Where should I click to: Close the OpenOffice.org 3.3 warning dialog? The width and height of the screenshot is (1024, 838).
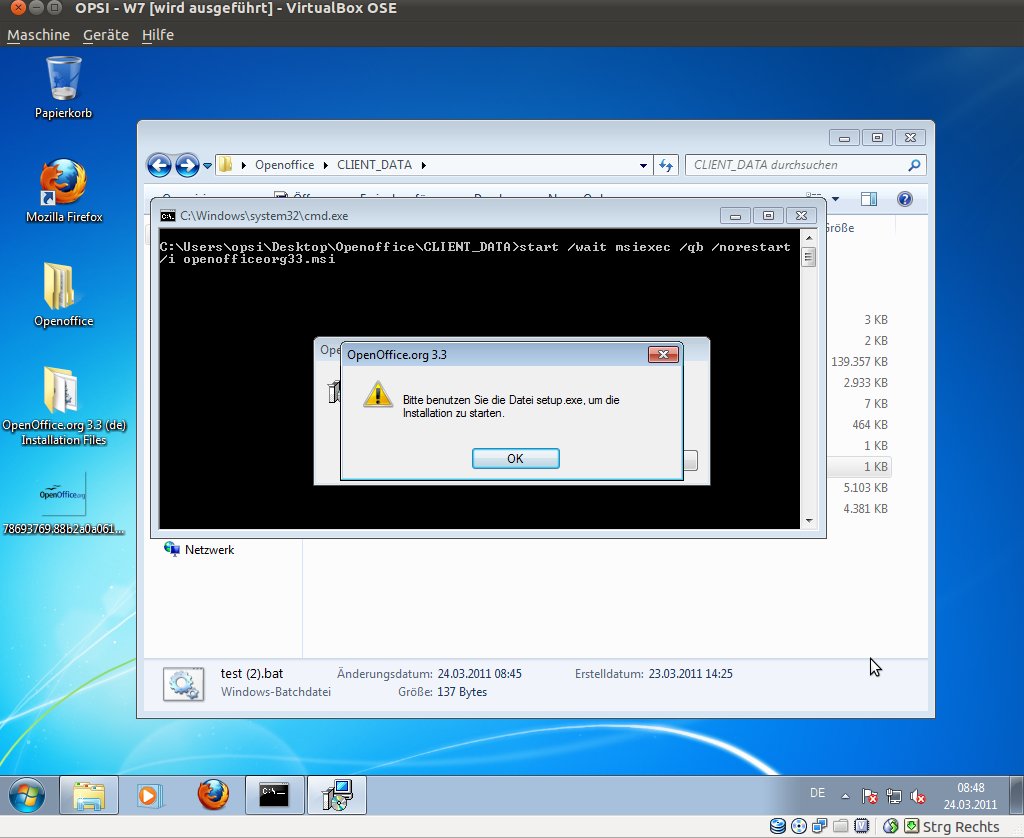pyautogui.click(x=663, y=355)
